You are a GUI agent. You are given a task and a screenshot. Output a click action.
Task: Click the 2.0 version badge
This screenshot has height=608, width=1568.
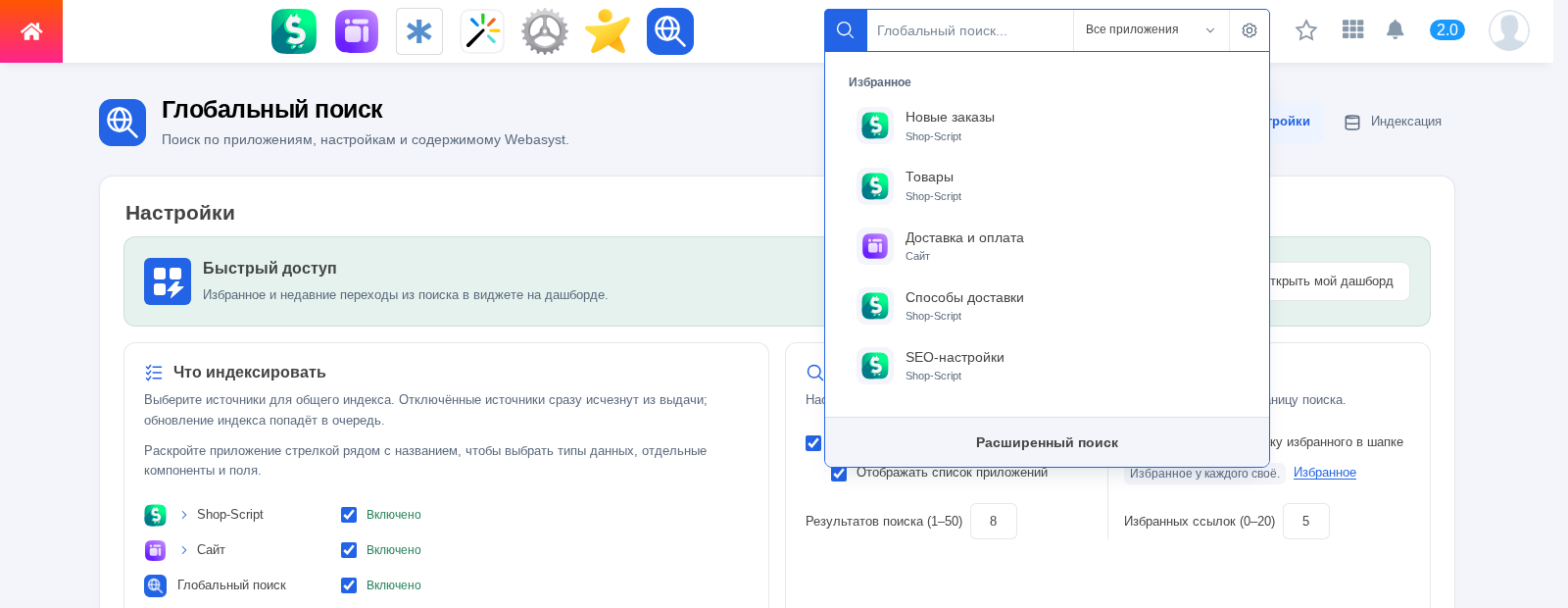1447,29
